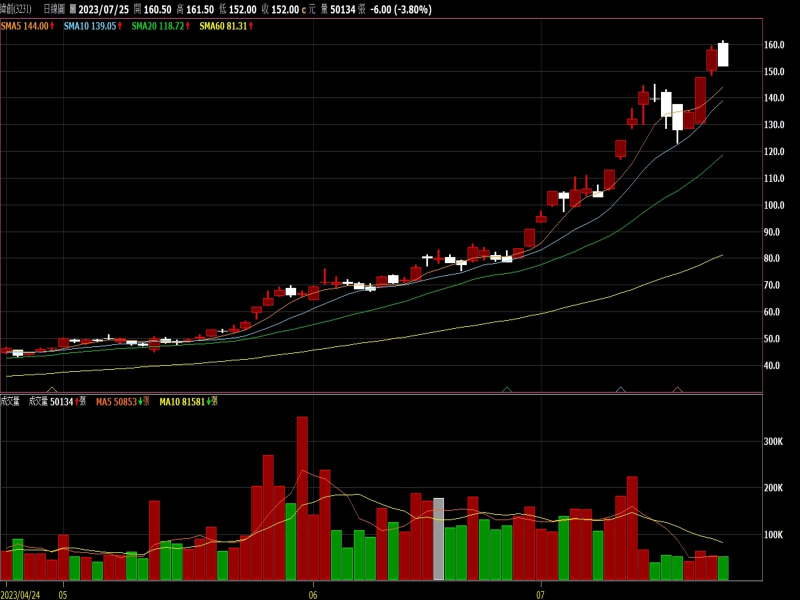Click the 07 month marker on time axis

[x=539, y=590]
